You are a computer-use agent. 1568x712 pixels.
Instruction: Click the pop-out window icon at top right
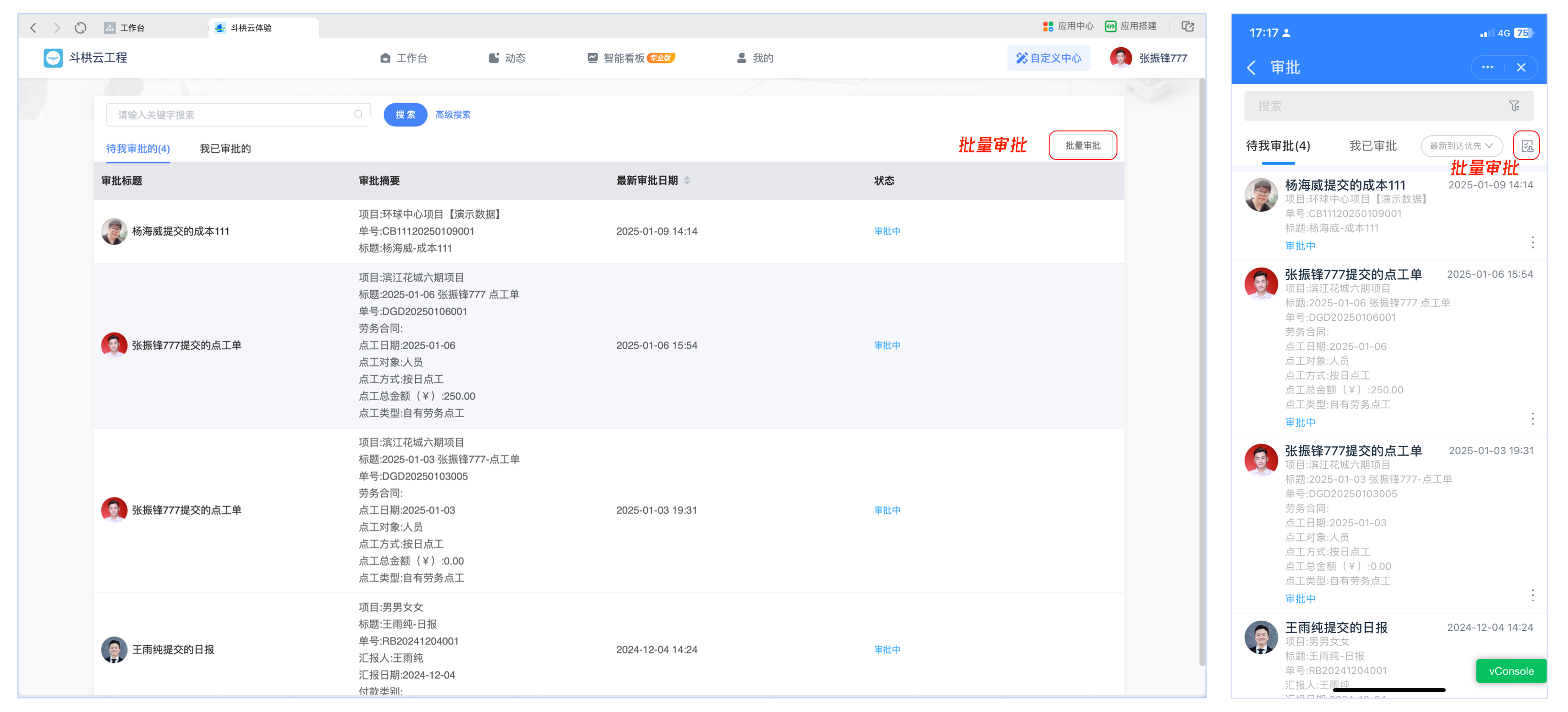pos(1188,26)
